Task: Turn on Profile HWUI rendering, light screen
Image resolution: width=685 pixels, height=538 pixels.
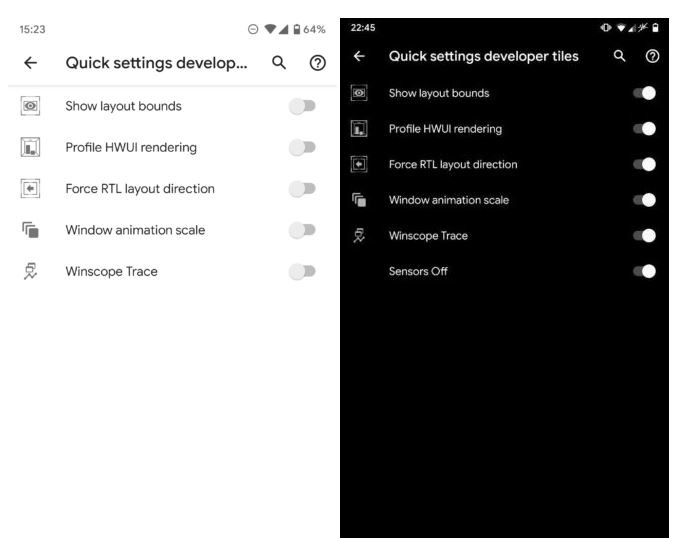Action: click(302, 148)
